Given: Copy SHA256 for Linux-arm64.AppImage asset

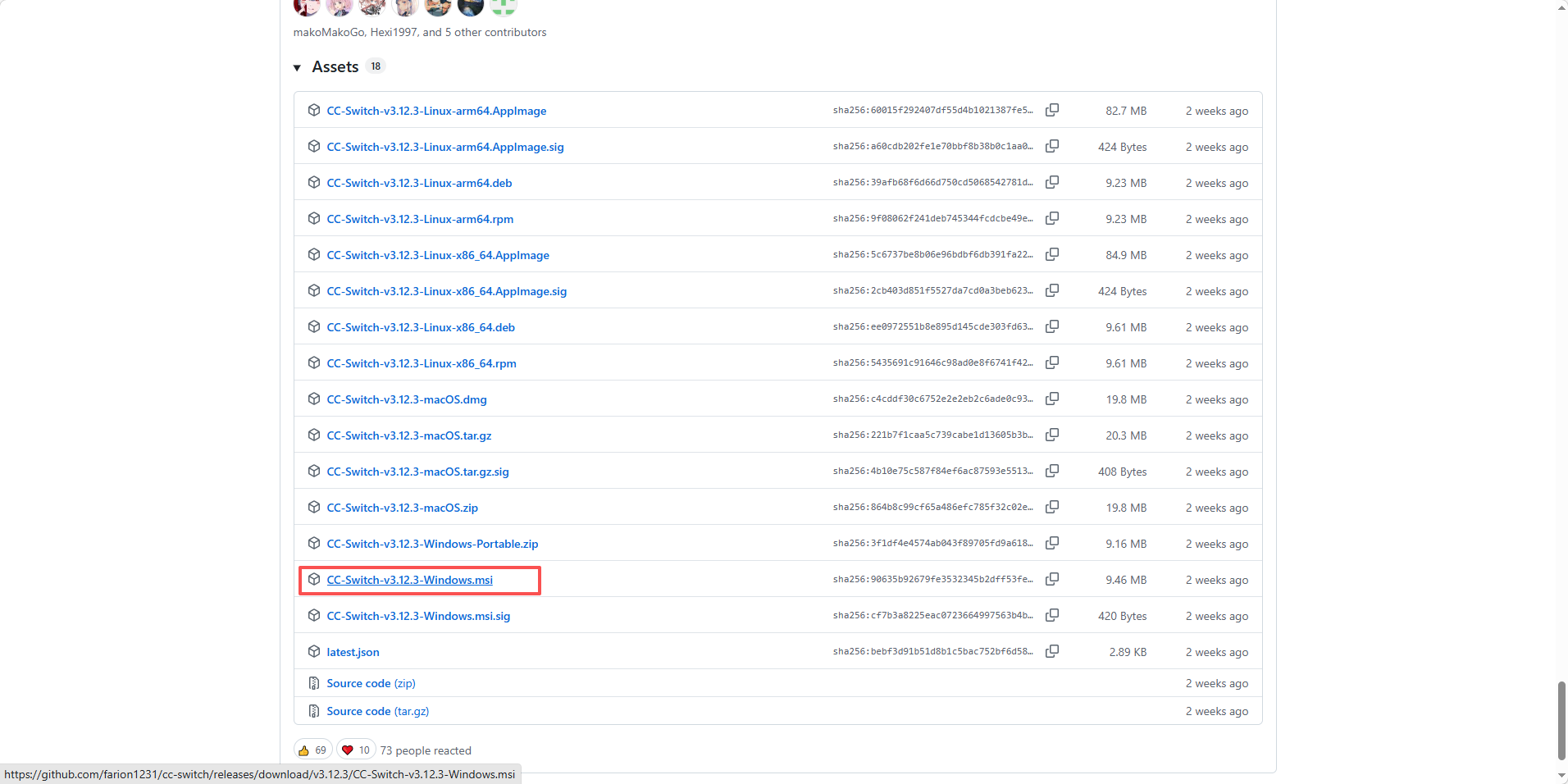Looking at the screenshot, I should [x=1052, y=110].
